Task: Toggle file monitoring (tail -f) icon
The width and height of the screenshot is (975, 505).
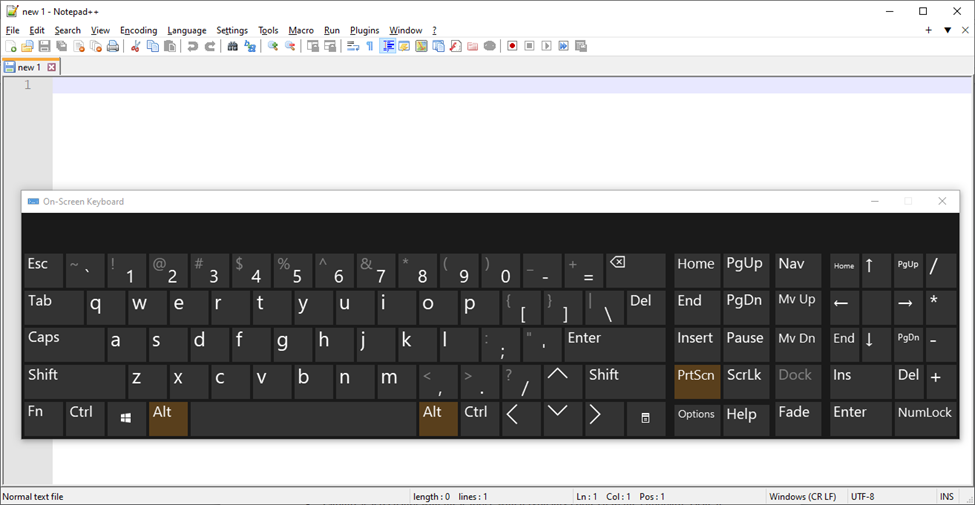Action: point(489,46)
